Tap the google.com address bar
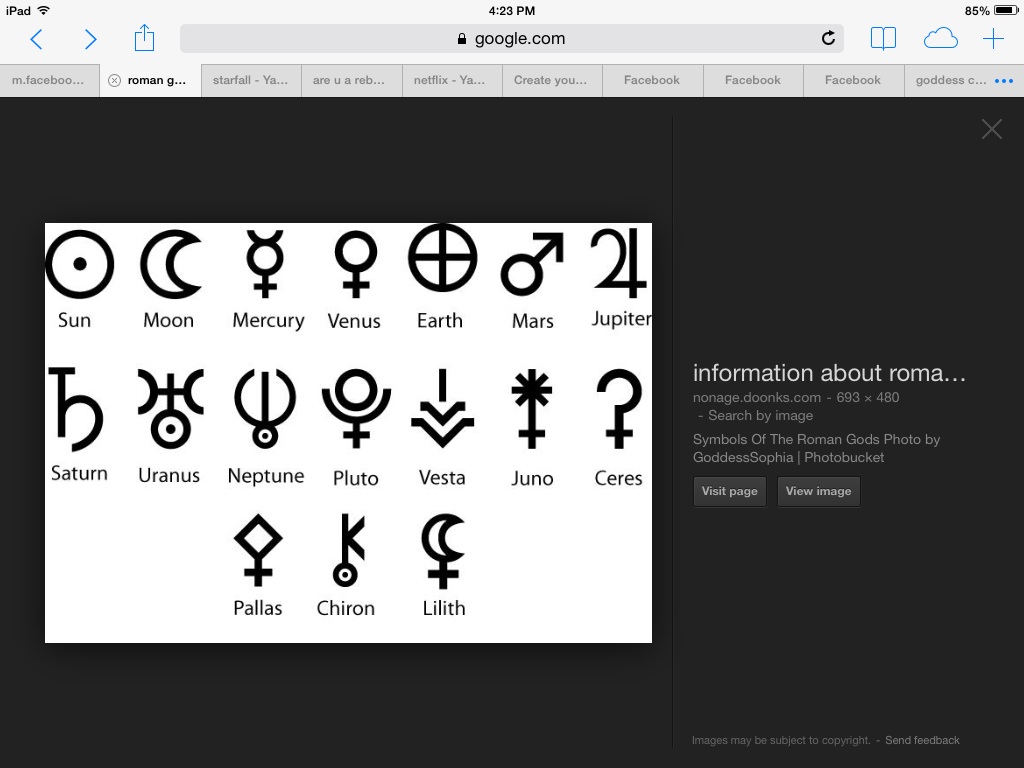The image size is (1024, 768). 511,39
